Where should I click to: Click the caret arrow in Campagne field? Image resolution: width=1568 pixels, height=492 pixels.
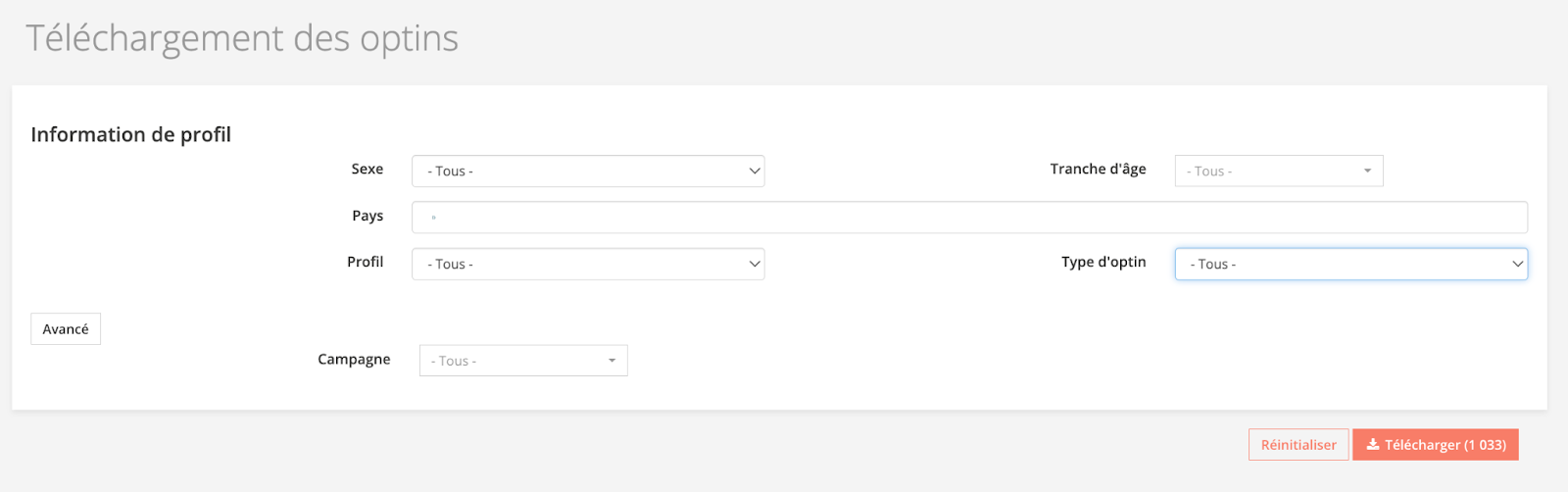[612, 361]
